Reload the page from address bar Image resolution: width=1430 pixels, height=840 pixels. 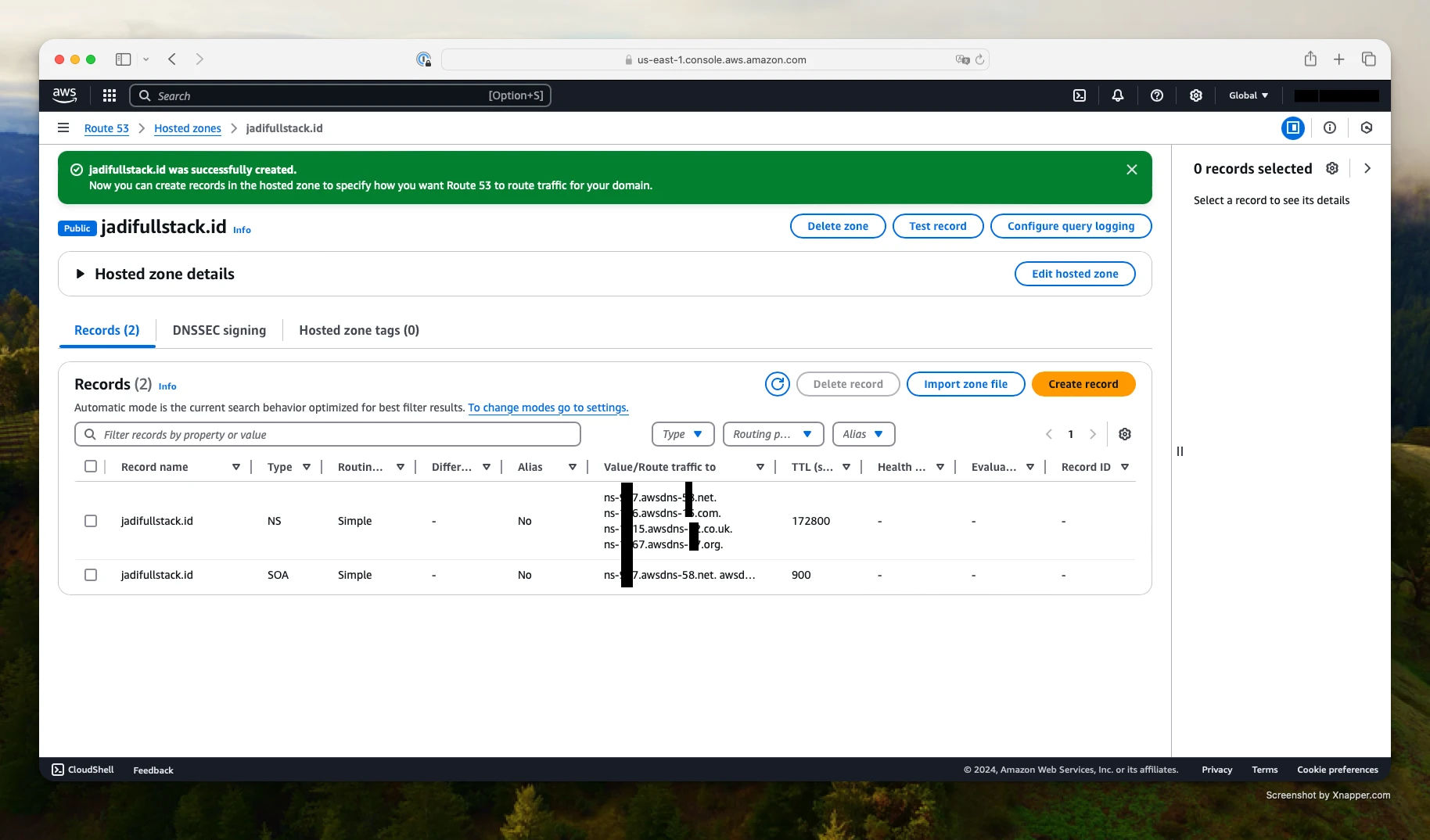[x=979, y=59]
